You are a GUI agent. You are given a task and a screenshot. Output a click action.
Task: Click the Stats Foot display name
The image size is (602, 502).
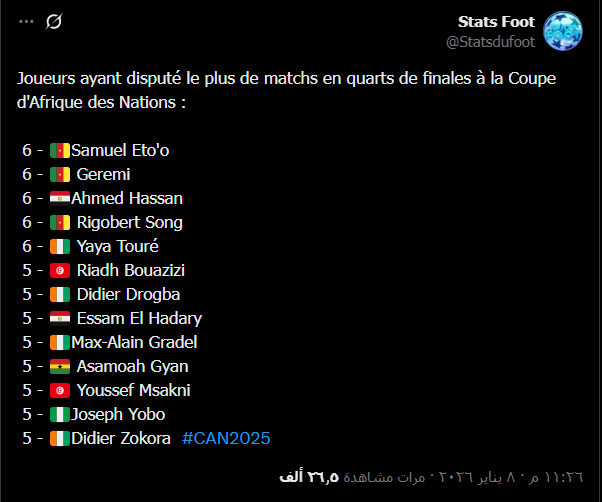point(496,21)
